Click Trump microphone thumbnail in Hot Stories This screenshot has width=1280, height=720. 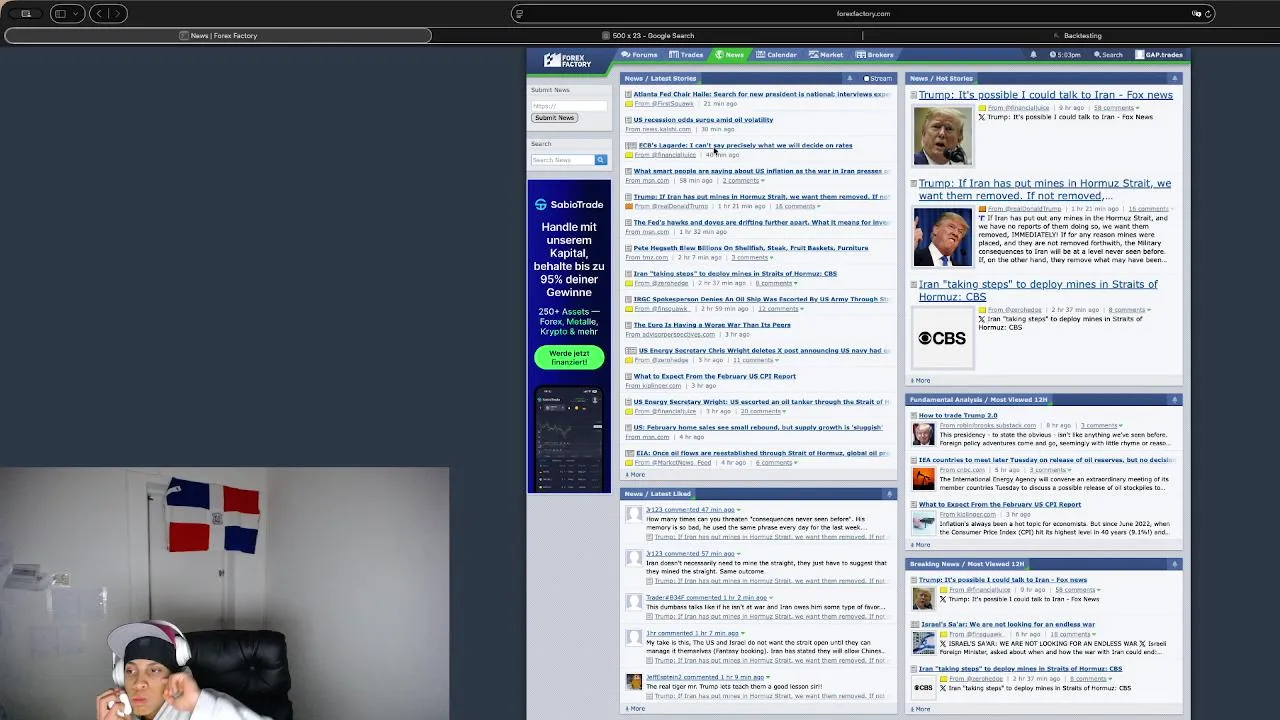(x=942, y=136)
